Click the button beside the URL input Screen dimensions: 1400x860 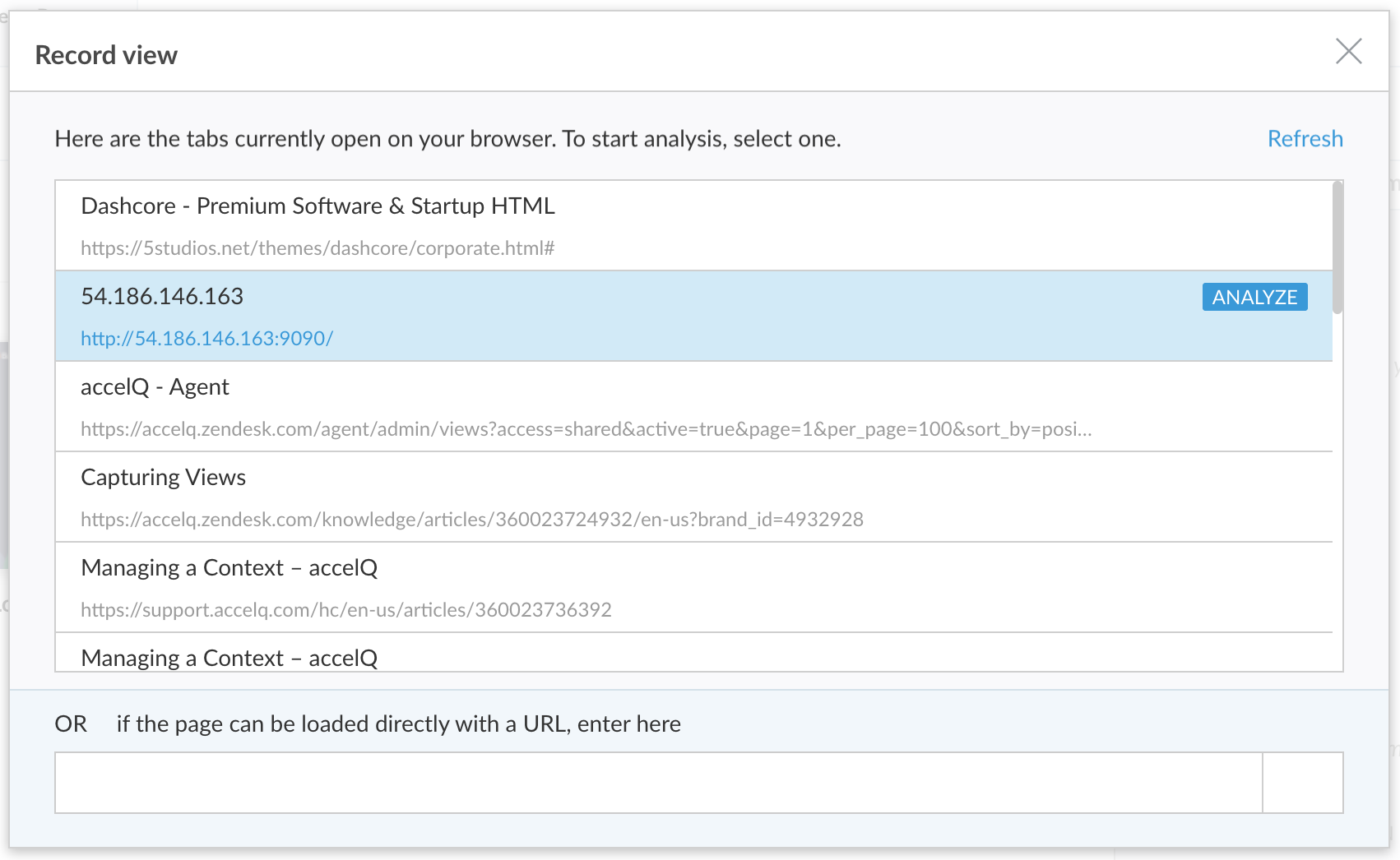pyautogui.click(x=1303, y=783)
